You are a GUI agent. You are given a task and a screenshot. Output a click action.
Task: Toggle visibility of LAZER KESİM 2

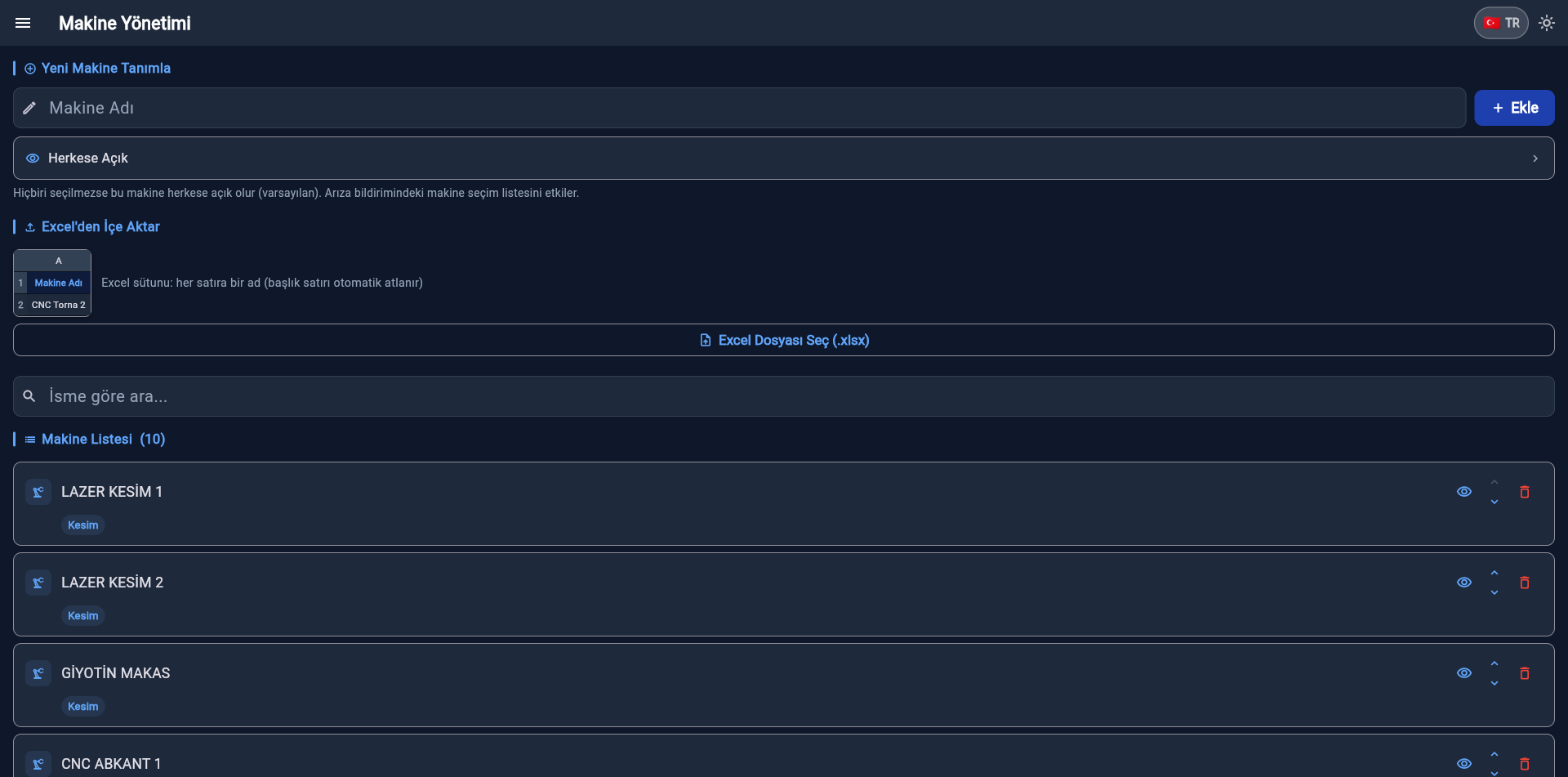coord(1464,583)
